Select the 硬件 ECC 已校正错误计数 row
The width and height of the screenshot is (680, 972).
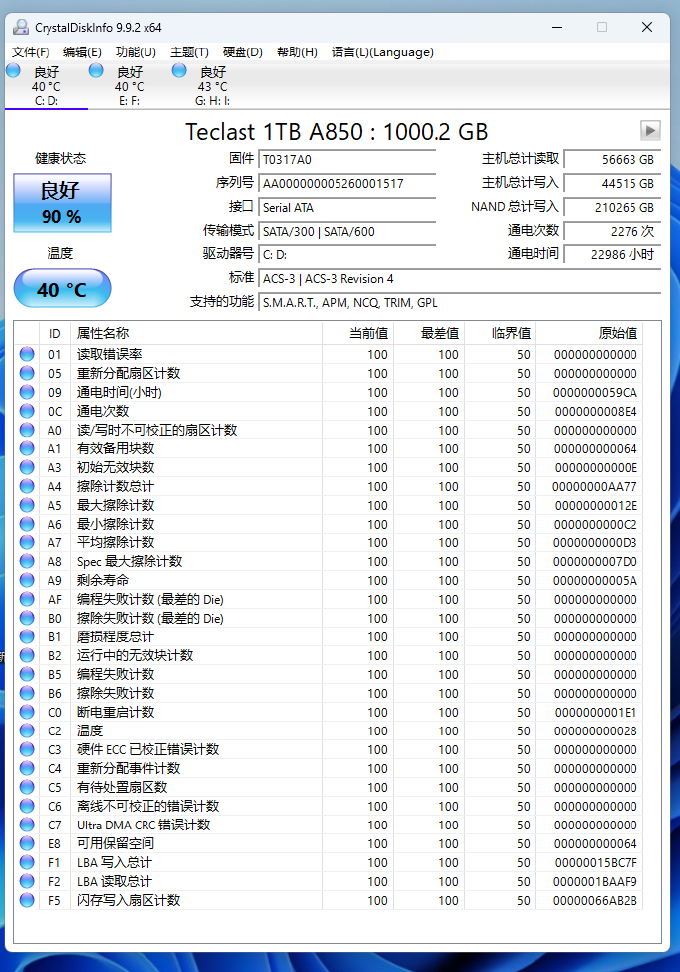click(x=329, y=749)
